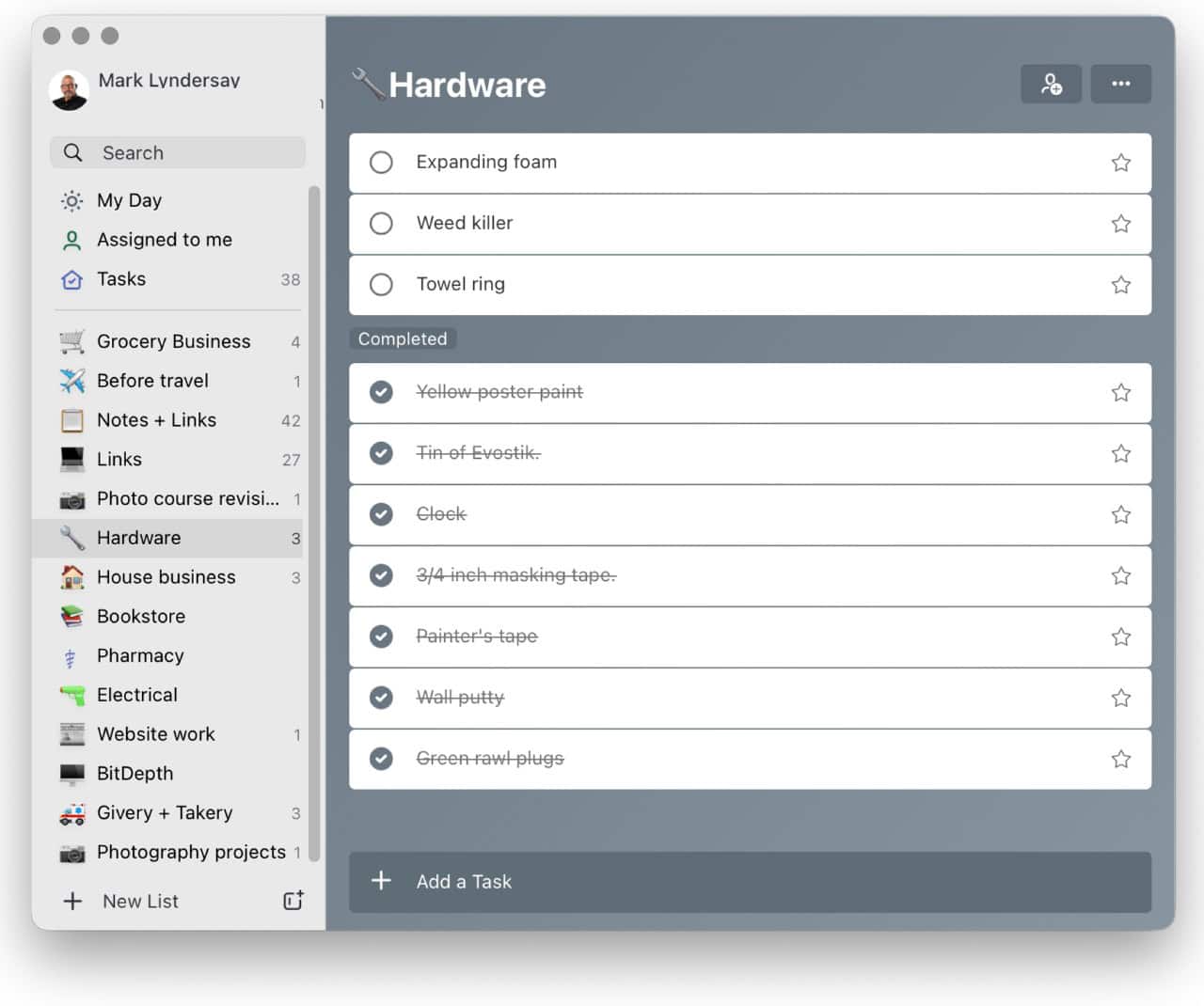Collapse the Completed section

coord(403,338)
